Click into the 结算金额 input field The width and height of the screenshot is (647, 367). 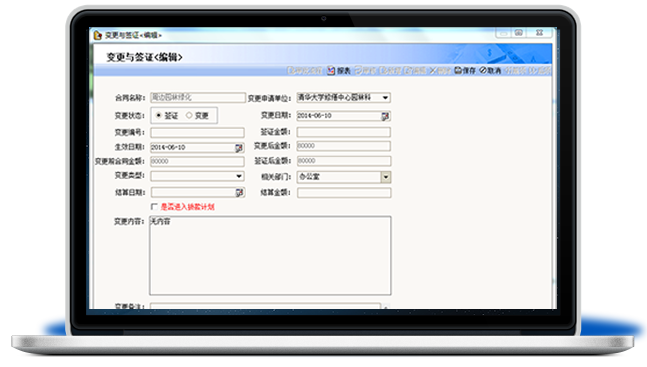pos(344,193)
